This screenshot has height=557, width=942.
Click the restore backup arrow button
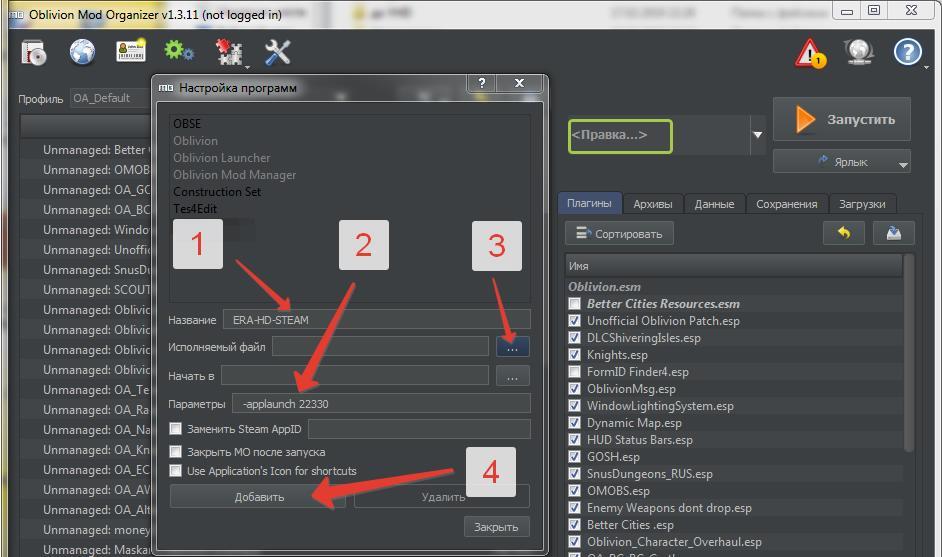[x=843, y=233]
